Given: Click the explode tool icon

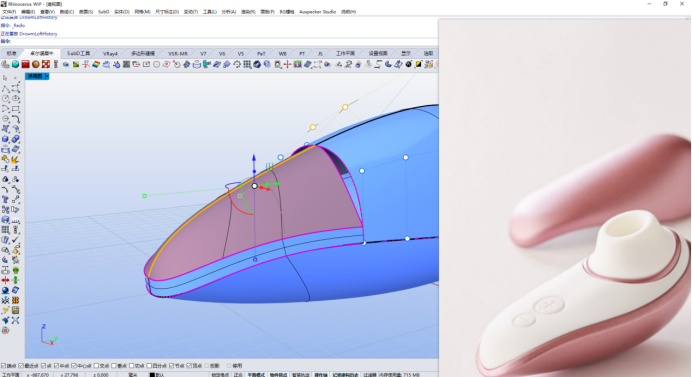Looking at the screenshot, I should tap(15, 159).
